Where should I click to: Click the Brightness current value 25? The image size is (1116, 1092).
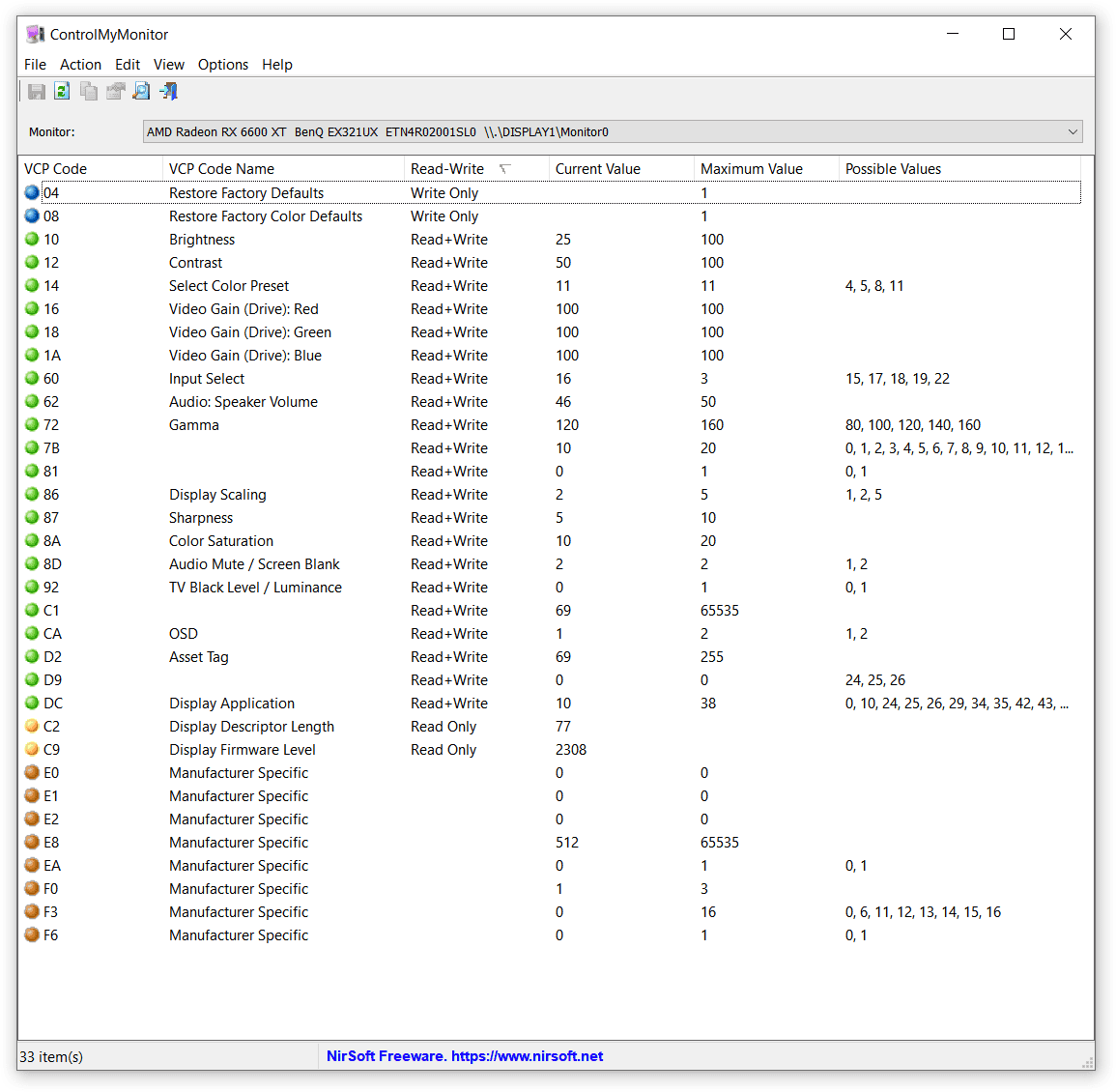[563, 240]
